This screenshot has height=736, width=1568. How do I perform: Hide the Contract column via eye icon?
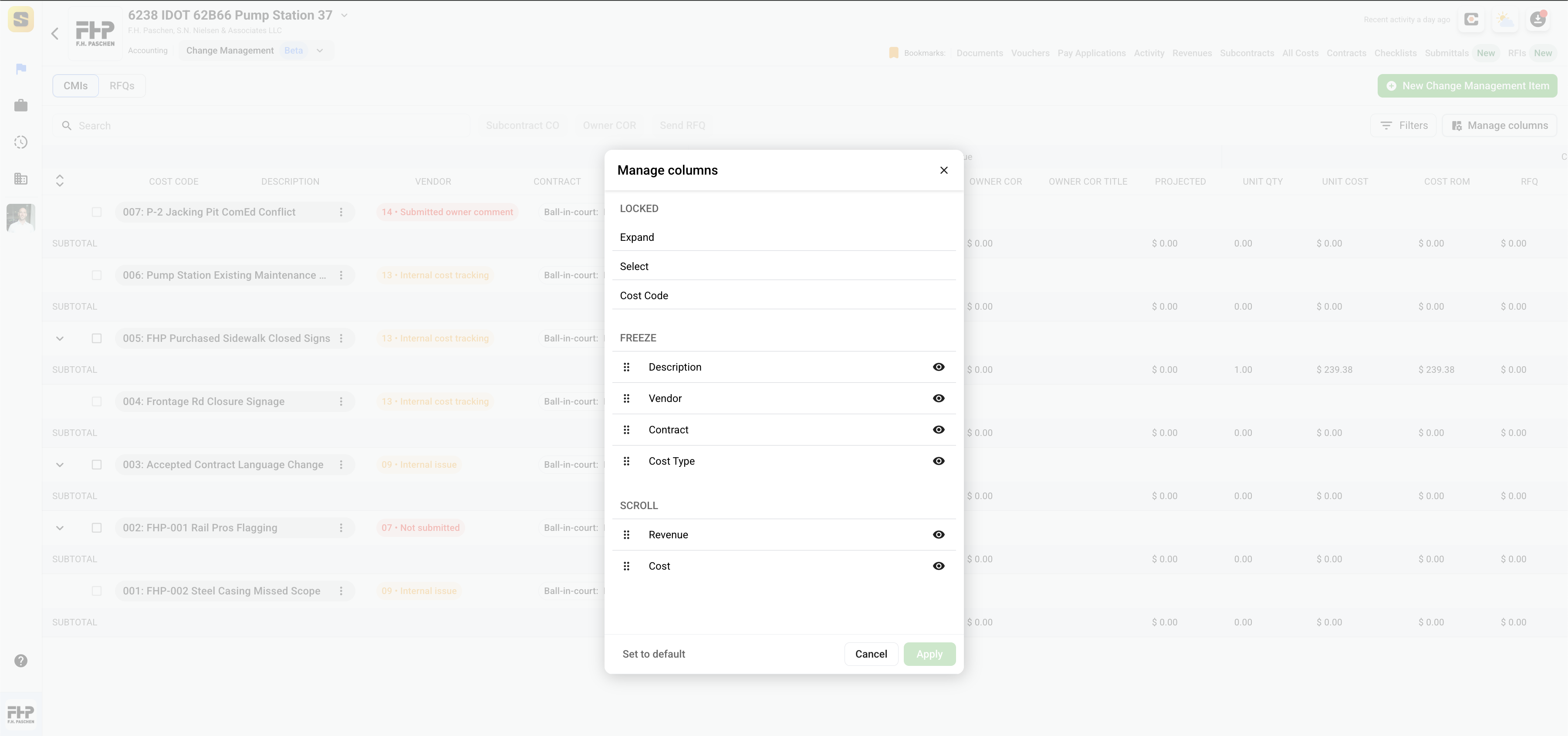coord(939,430)
